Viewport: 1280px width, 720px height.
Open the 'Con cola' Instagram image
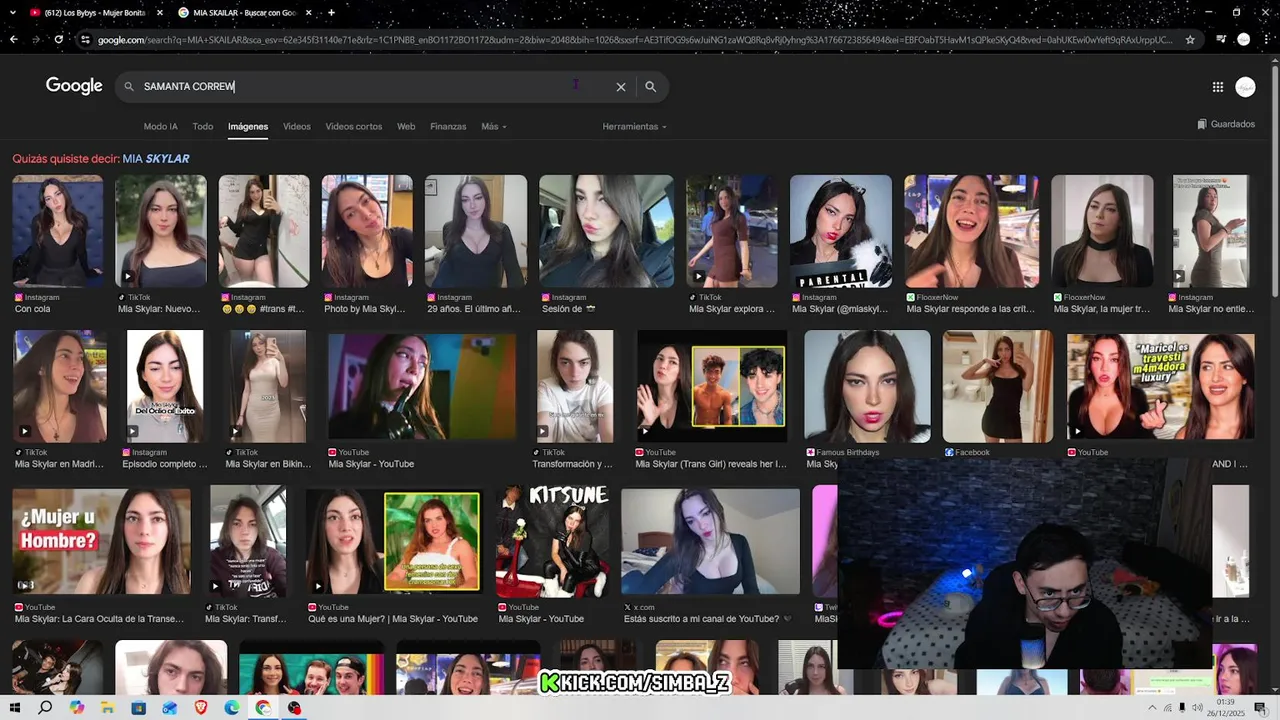(x=57, y=231)
